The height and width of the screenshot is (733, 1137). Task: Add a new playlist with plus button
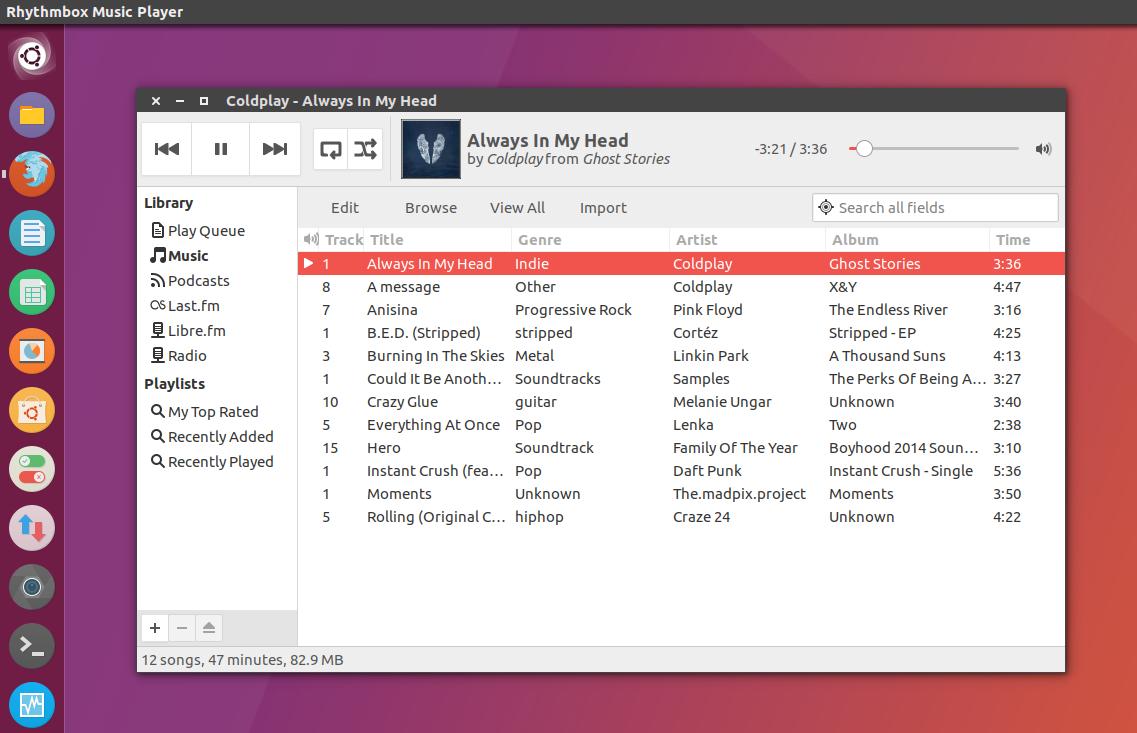pyautogui.click(x=155, y=628)
